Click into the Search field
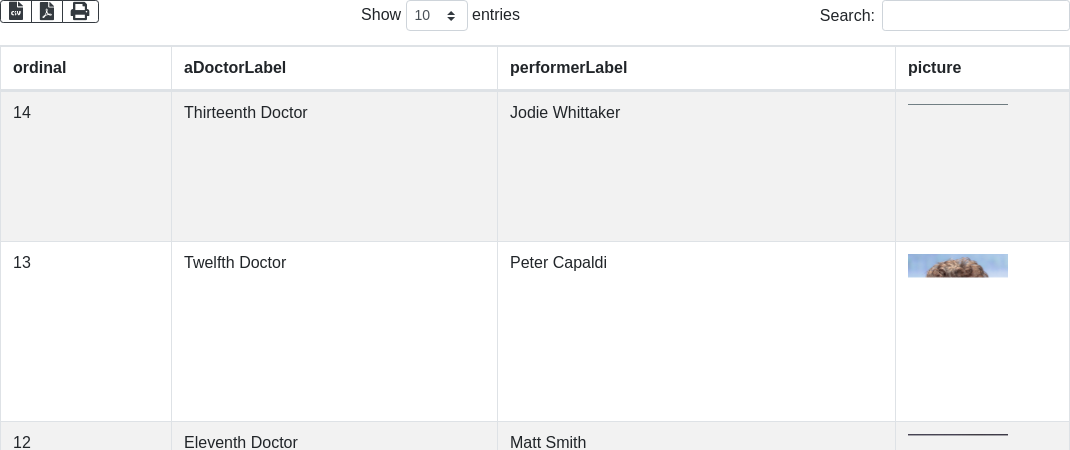Viewport: 1070px width, 450px height. coord(975,16)
